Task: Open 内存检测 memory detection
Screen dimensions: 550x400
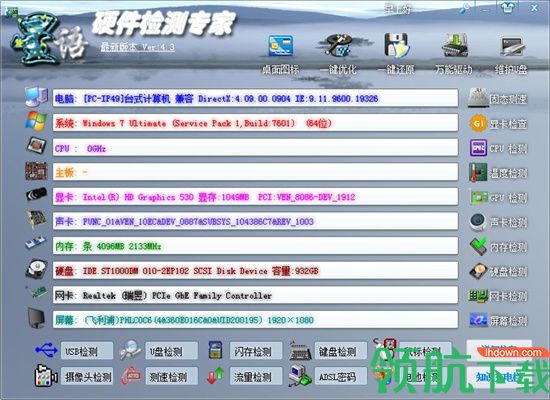Action: (498, 247)
